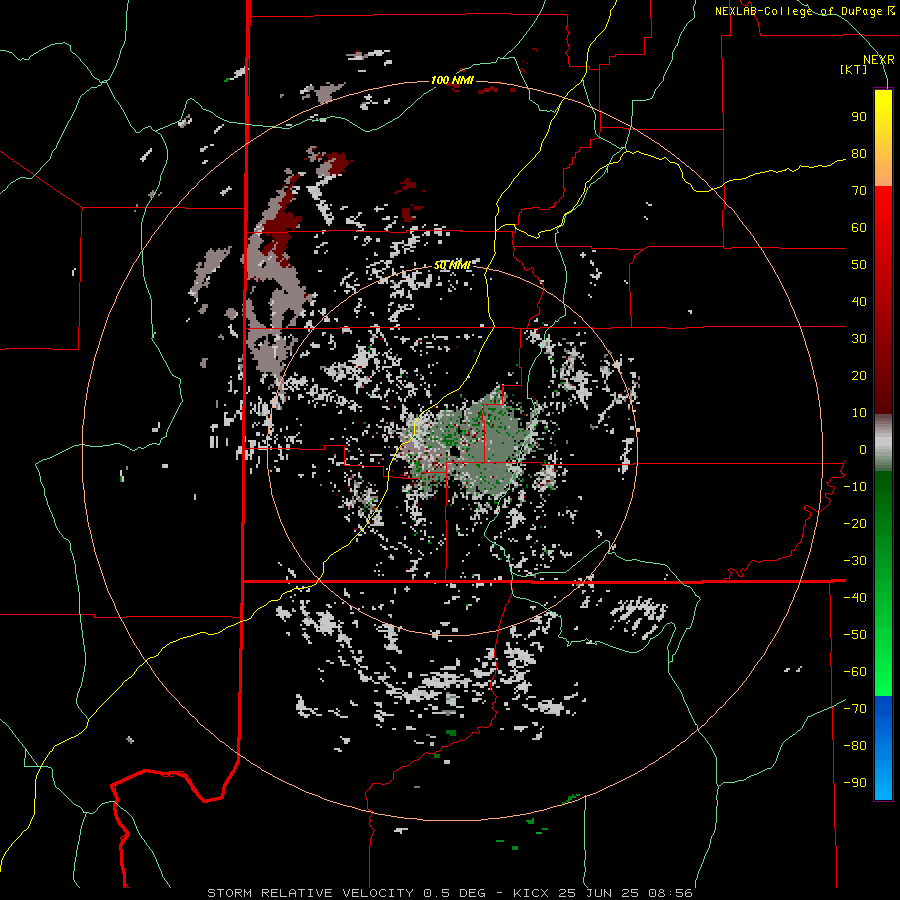Pick the gray zero-velocity color bar segment
Image resolution: width=900 pixels, height=900 pixels.
click(x=883, y=443)
